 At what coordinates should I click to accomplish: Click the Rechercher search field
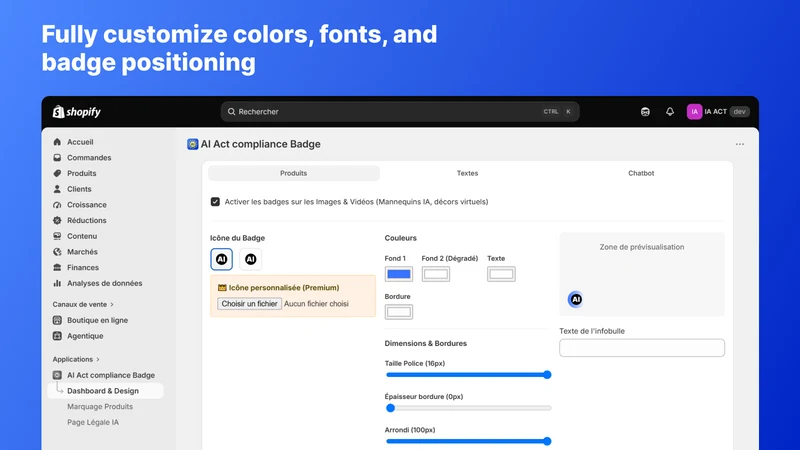click(x=400, y=112)
